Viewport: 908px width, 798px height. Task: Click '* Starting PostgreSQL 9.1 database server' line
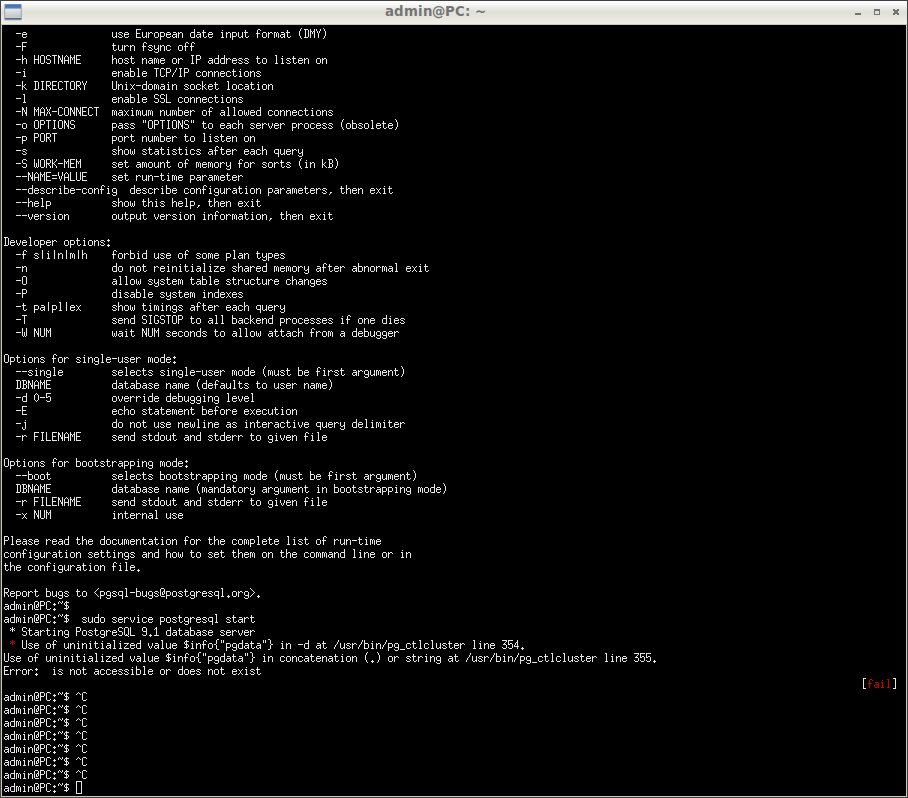coord(133,632)
